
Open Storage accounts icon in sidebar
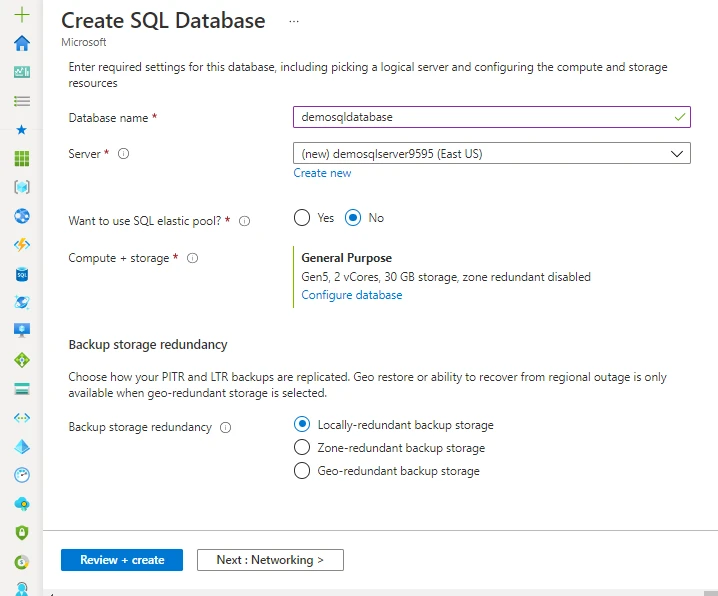click(x=22, y=389)
